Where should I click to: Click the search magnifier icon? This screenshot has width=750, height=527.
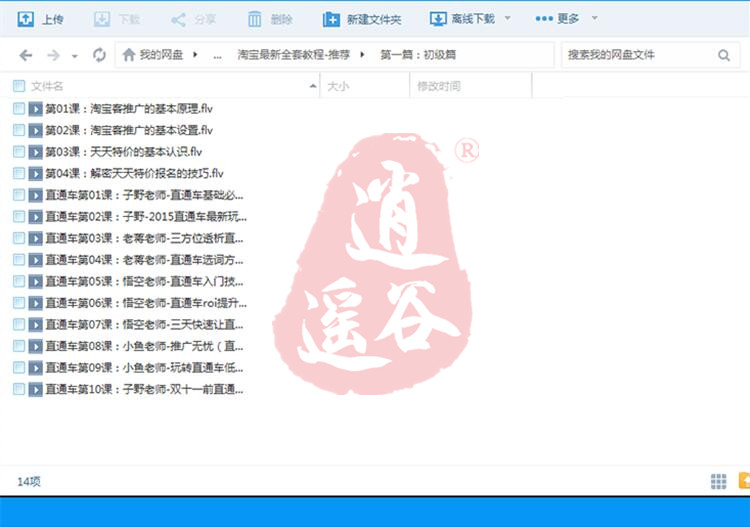tap(724, 55)
